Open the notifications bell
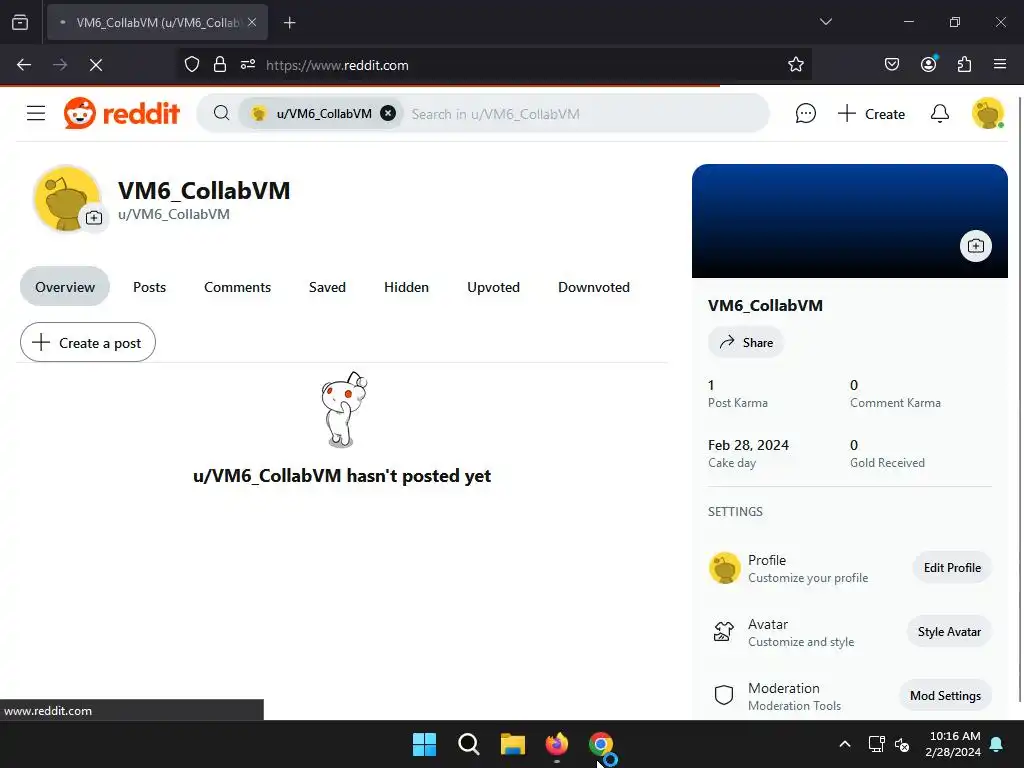The width and height of the screenshot is (1024, 768). (x=940, y=114)
